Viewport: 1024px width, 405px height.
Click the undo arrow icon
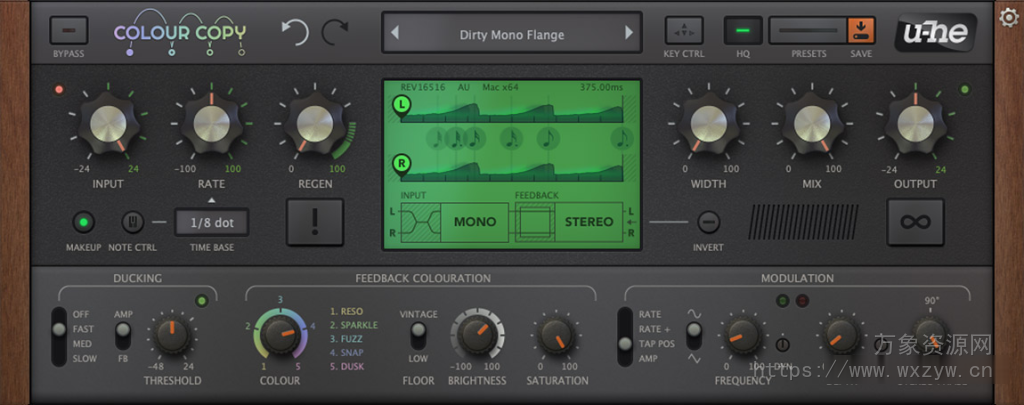295,33
